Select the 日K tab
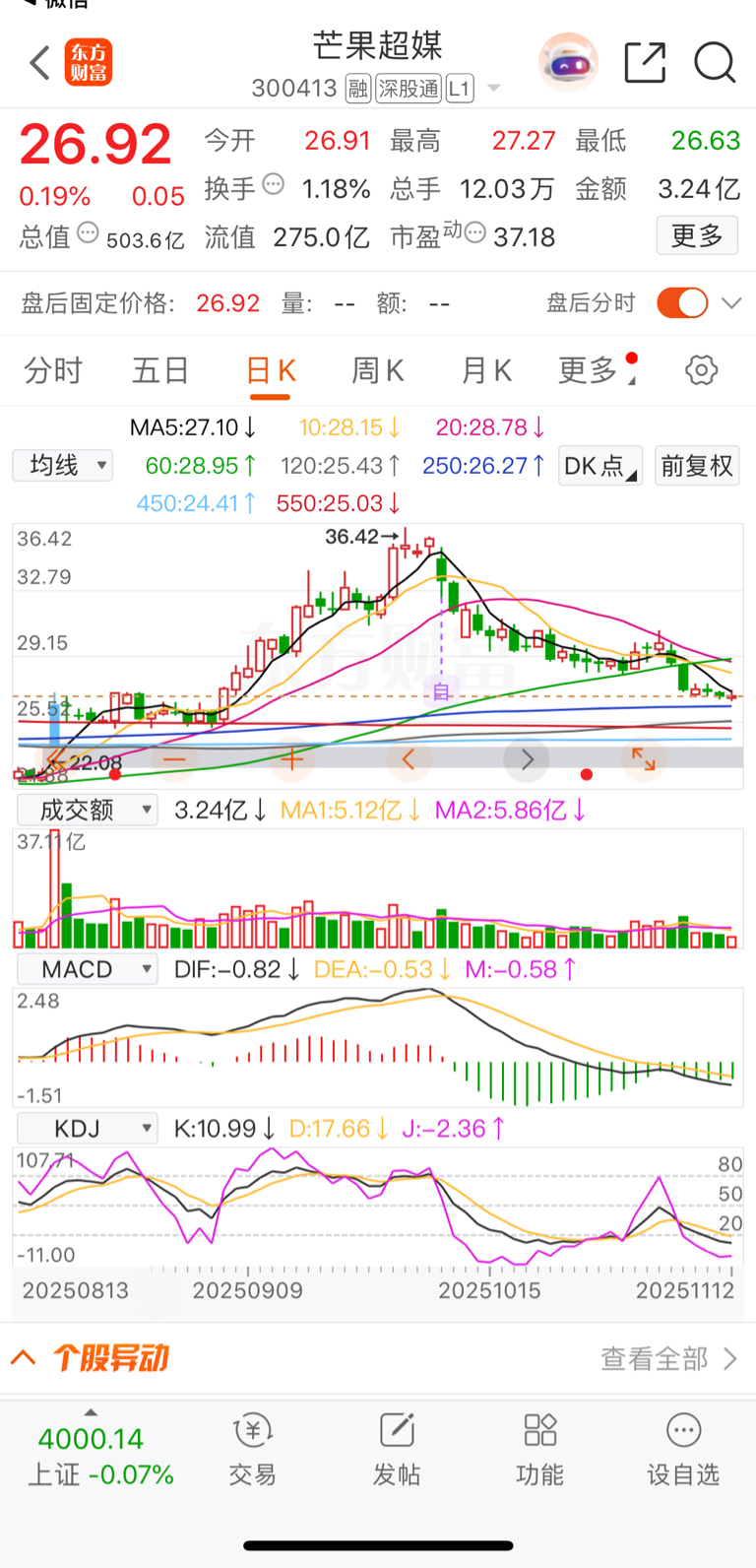This screenshot has width=756, height=1568. tap(271, 370)
